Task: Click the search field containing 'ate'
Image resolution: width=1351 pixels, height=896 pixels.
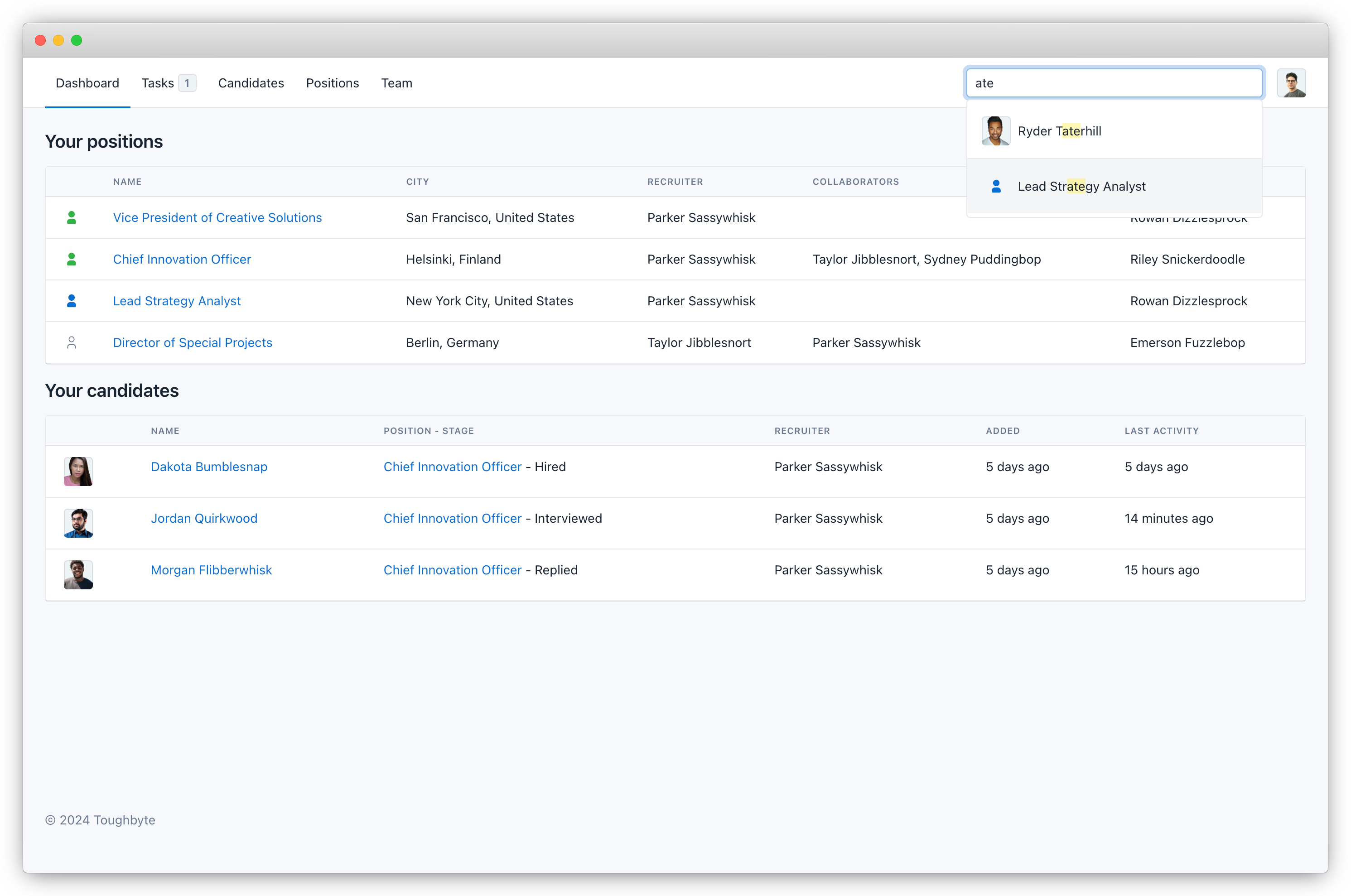Action: coord(1113,83)
